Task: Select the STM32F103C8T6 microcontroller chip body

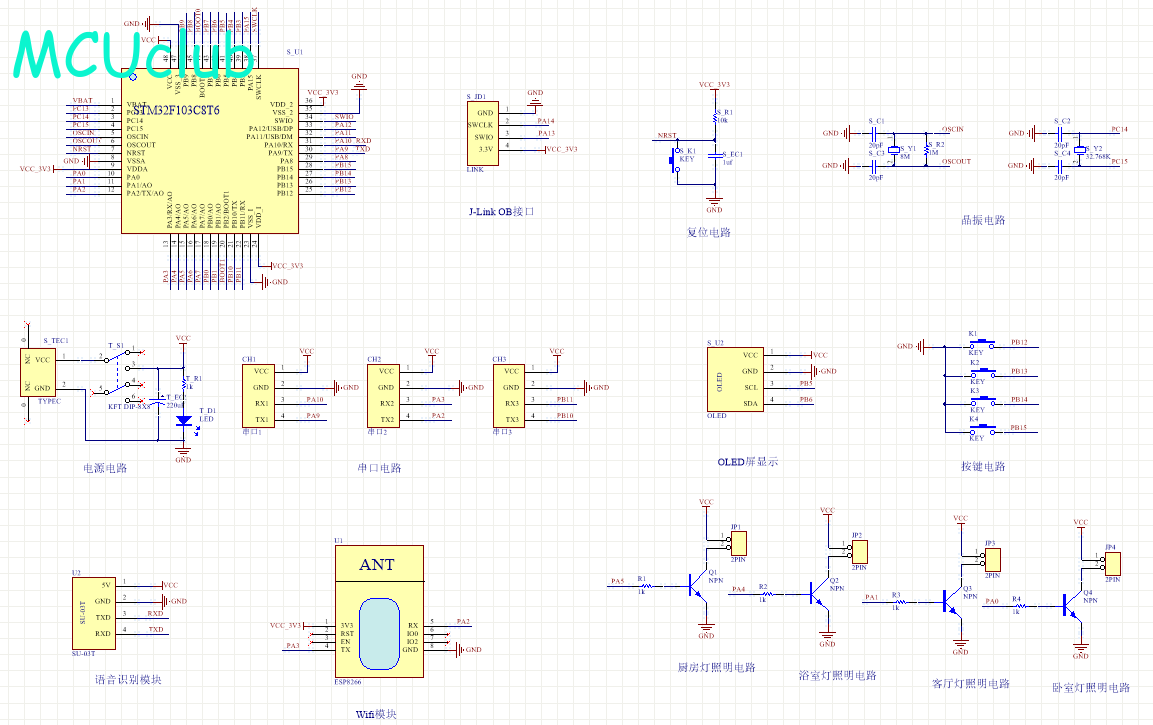Action: tap(210, 151)
